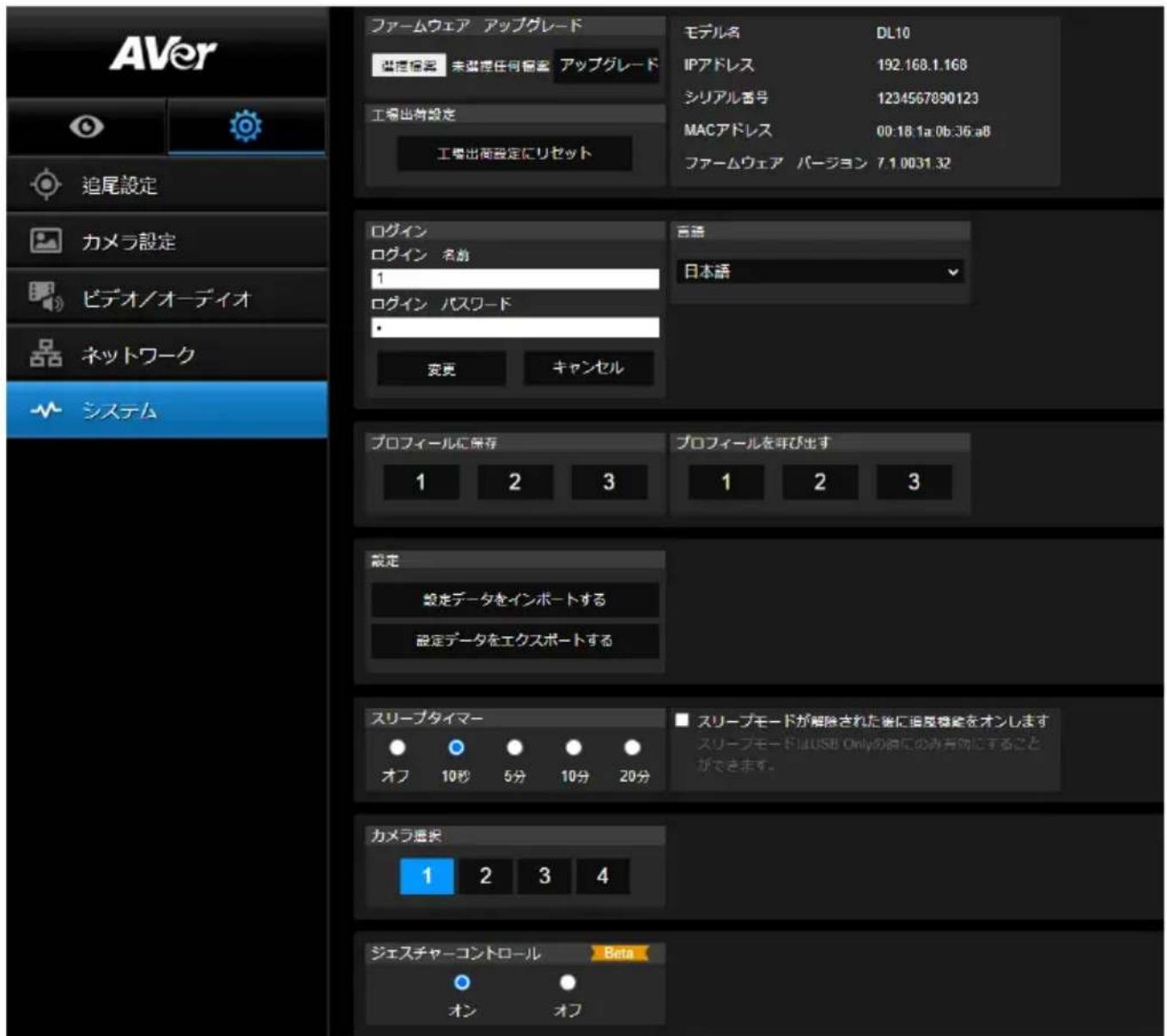Save to profile 1
Image resolution: width=1167 pixels, height=1036 pixels.
421,482
